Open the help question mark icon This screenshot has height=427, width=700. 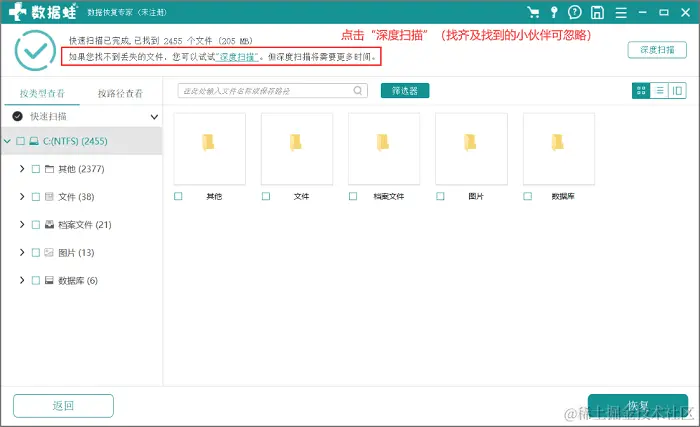coord(575,12)
